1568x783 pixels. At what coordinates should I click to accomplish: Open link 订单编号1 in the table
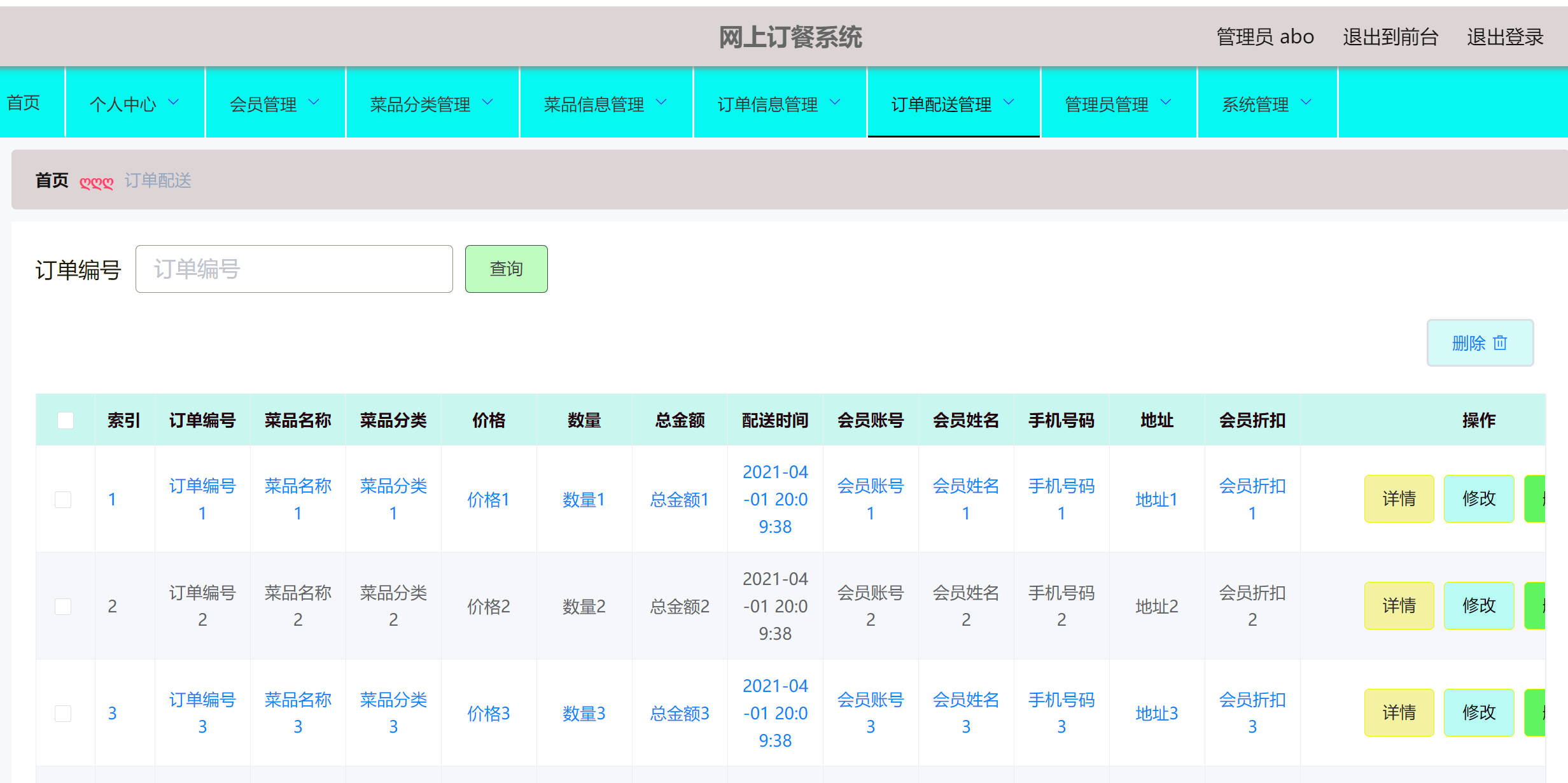(x=202, y=499)
